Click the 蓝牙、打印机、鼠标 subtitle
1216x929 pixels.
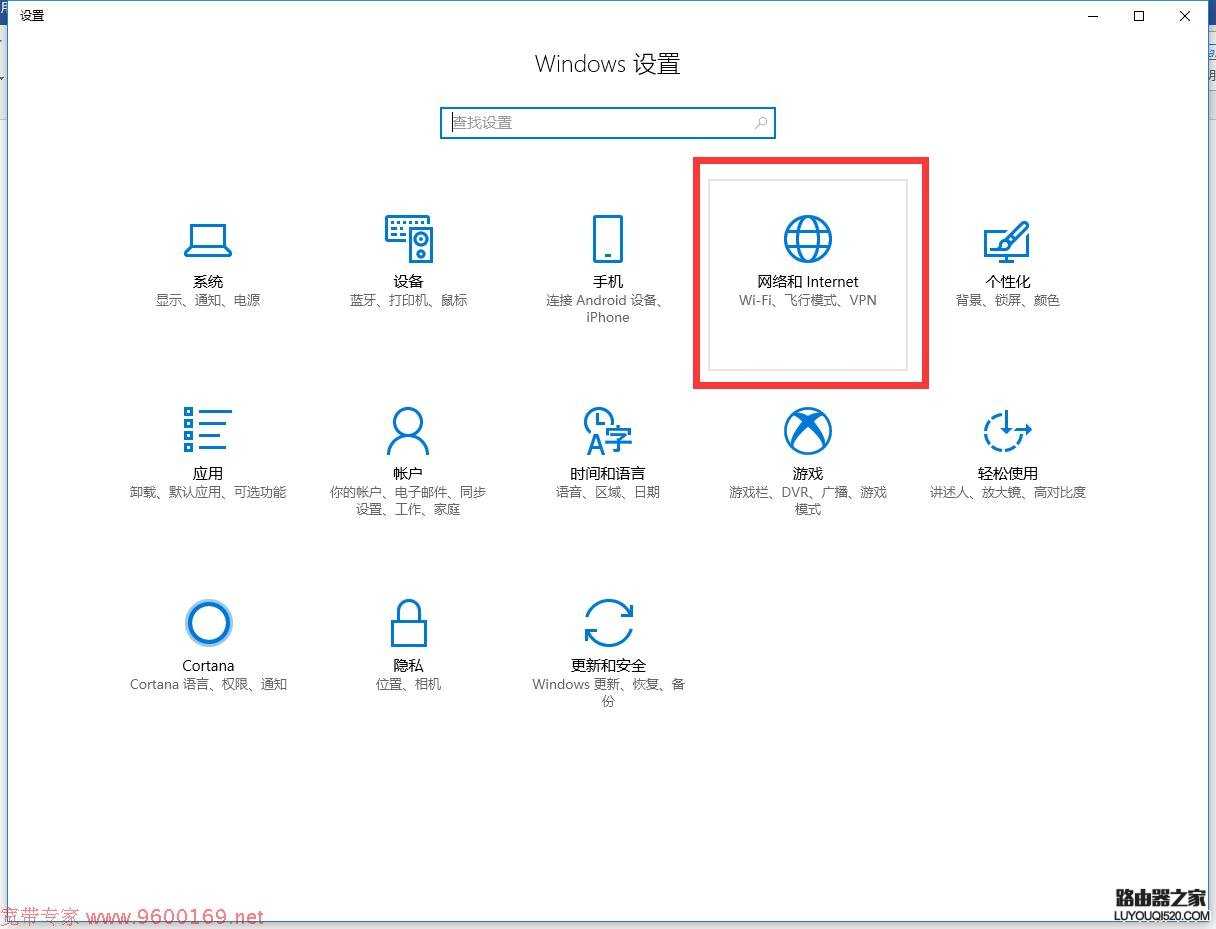coord(408,299)
